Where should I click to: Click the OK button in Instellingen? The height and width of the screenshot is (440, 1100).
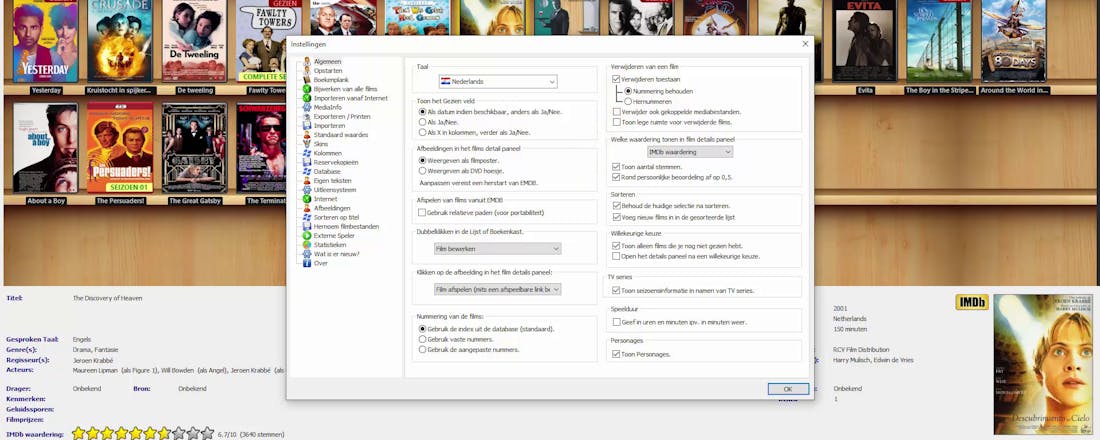[x=788, y=389]
